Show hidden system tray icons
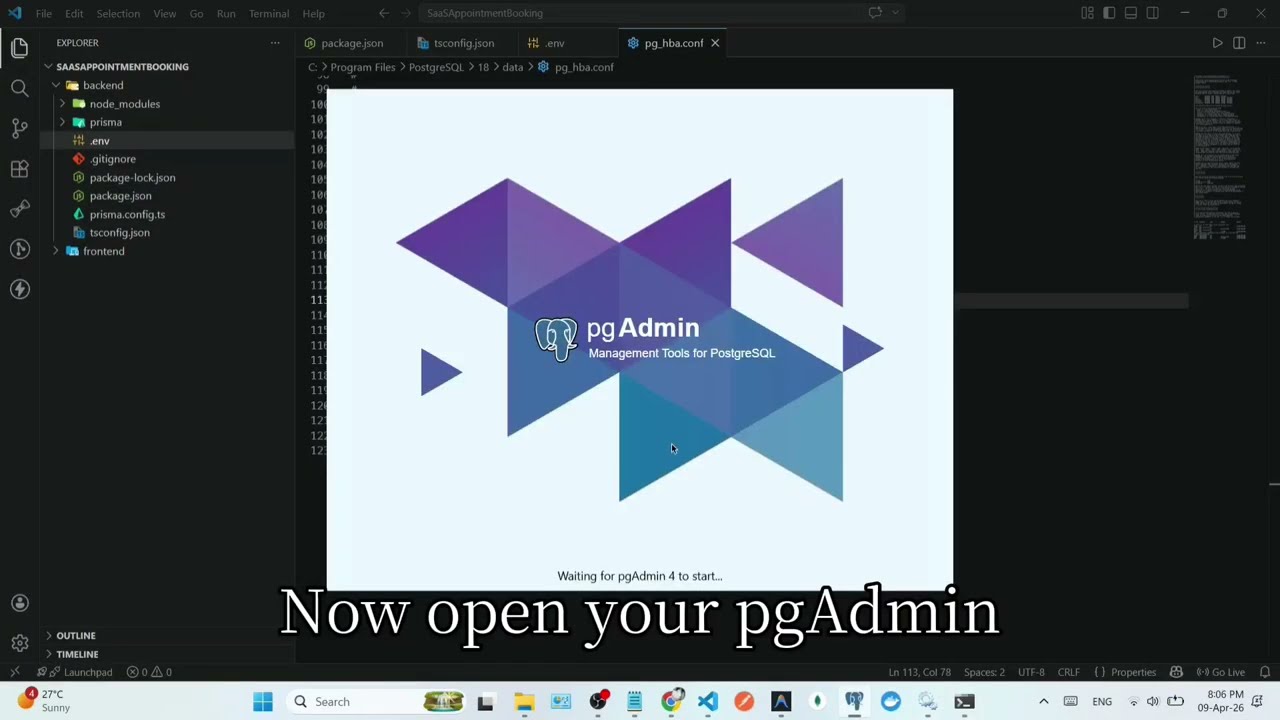This screenshot has height=720, width=1280. [x=1043, y=702]
